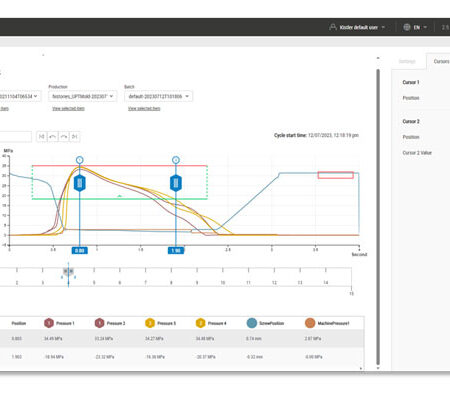Grab cursor 2 blue hexagon handle
450x395 pixels.
coord(176,183)
